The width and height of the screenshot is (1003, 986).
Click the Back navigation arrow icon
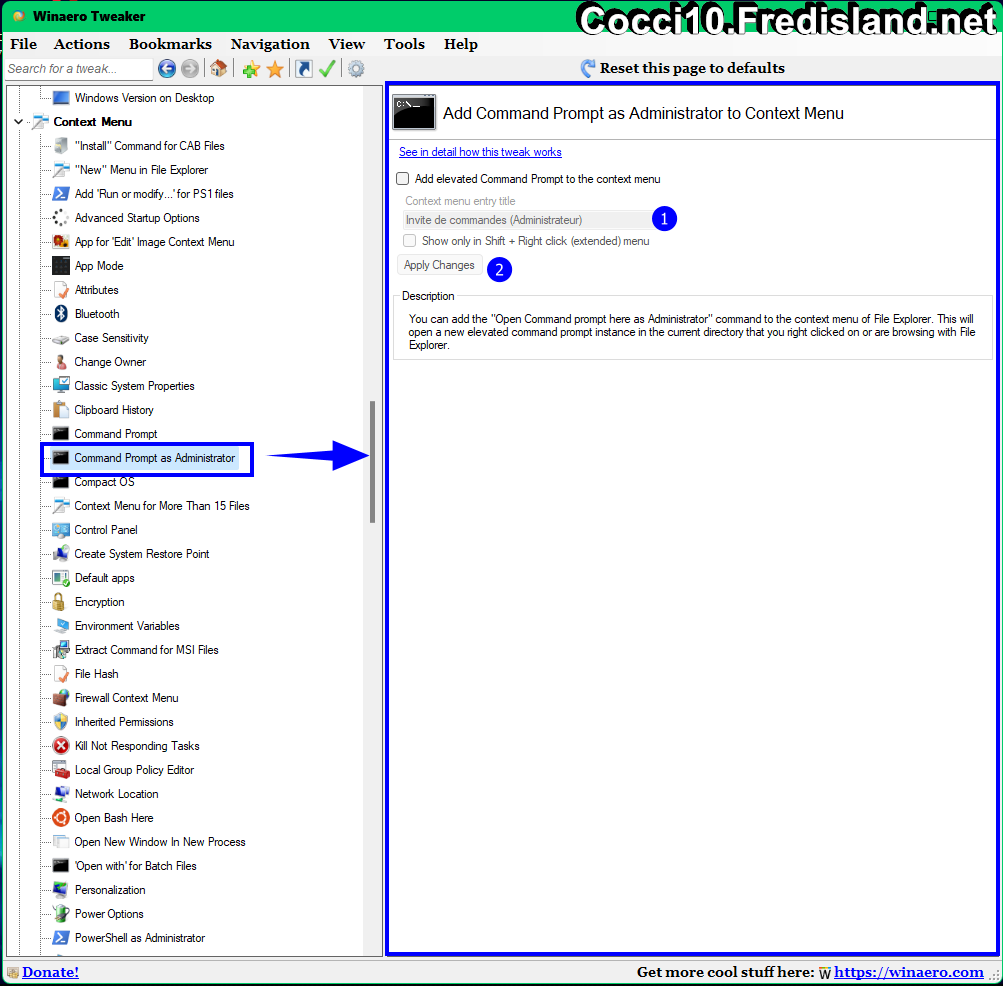167,68
